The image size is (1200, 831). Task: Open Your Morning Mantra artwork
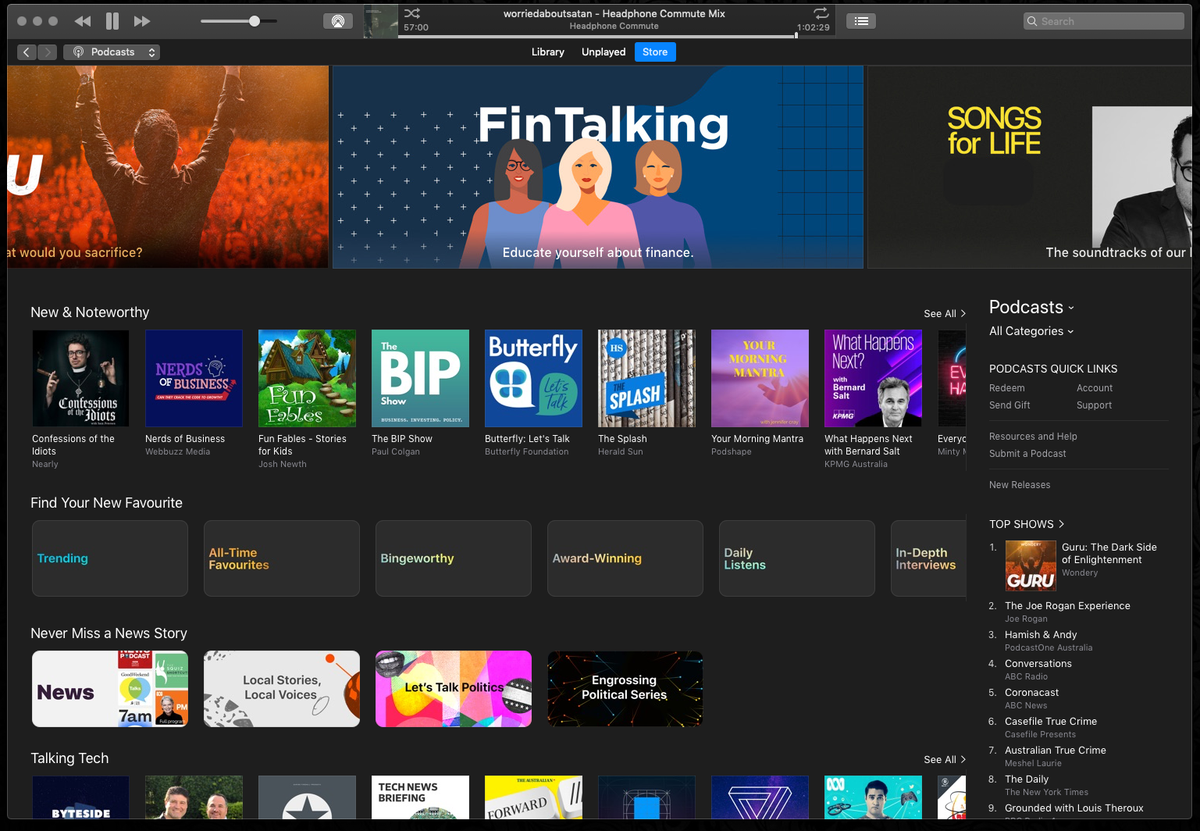[x=760, y=379]
